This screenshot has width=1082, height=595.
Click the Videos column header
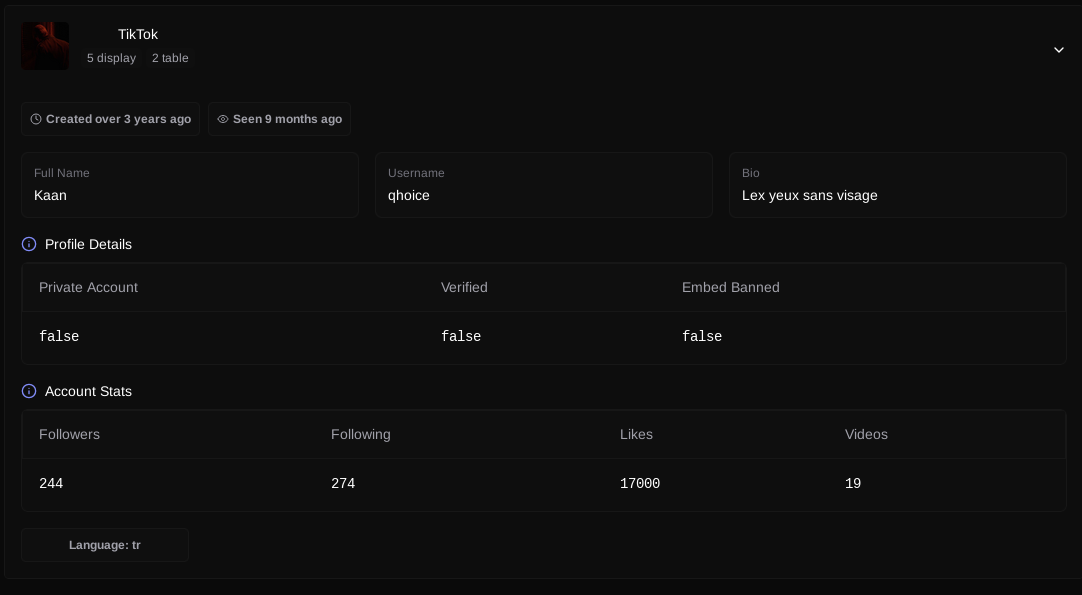click(866, 434)
